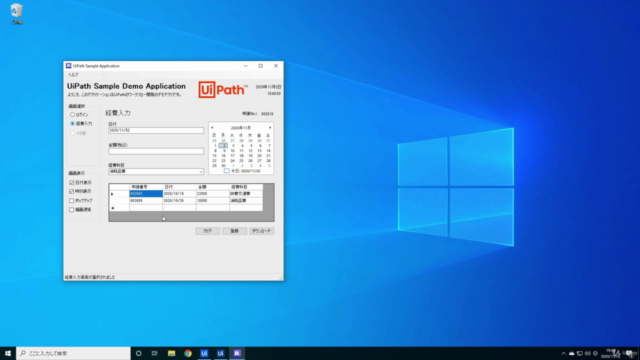This screenshot has height=360, width=640.
Task: Launch File Explorer from the taskbar
Action: [x=171, y=353]
